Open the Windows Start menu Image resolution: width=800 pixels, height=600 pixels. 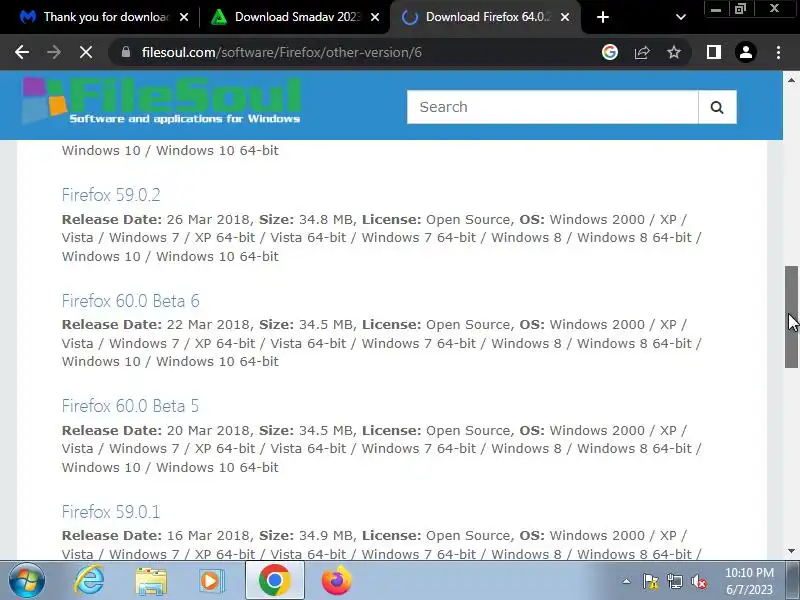(26, 581)
